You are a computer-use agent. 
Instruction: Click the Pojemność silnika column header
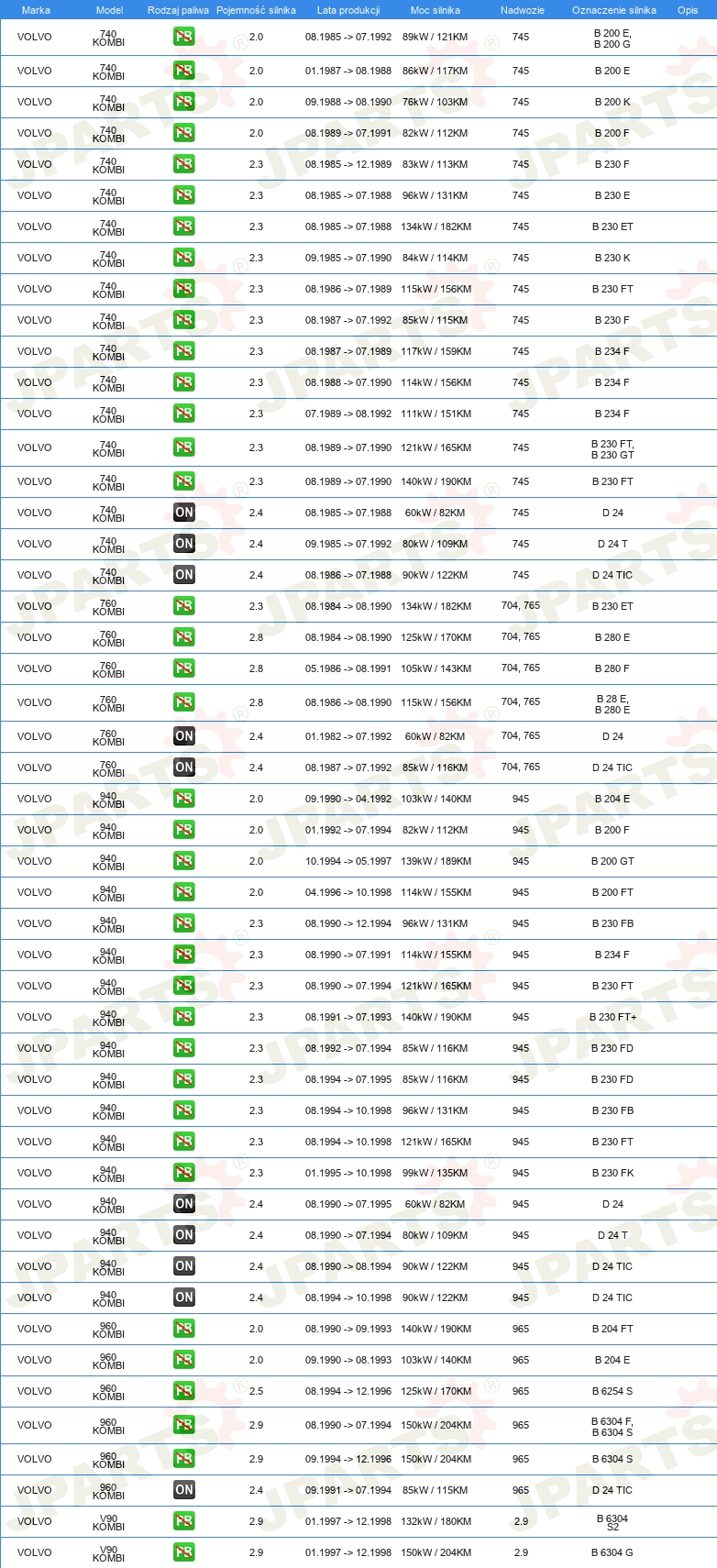pos(256,10)
